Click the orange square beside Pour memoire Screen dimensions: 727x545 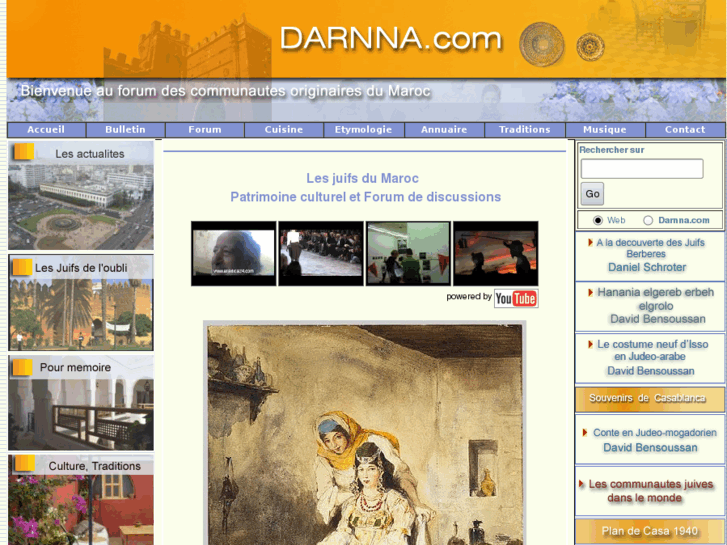(22, 367)
